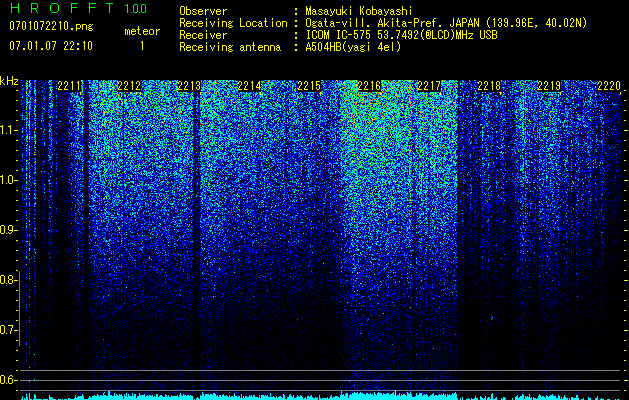Click the observer name Masayuki Kobayashi
629x400 pixels.
point(359,11)
